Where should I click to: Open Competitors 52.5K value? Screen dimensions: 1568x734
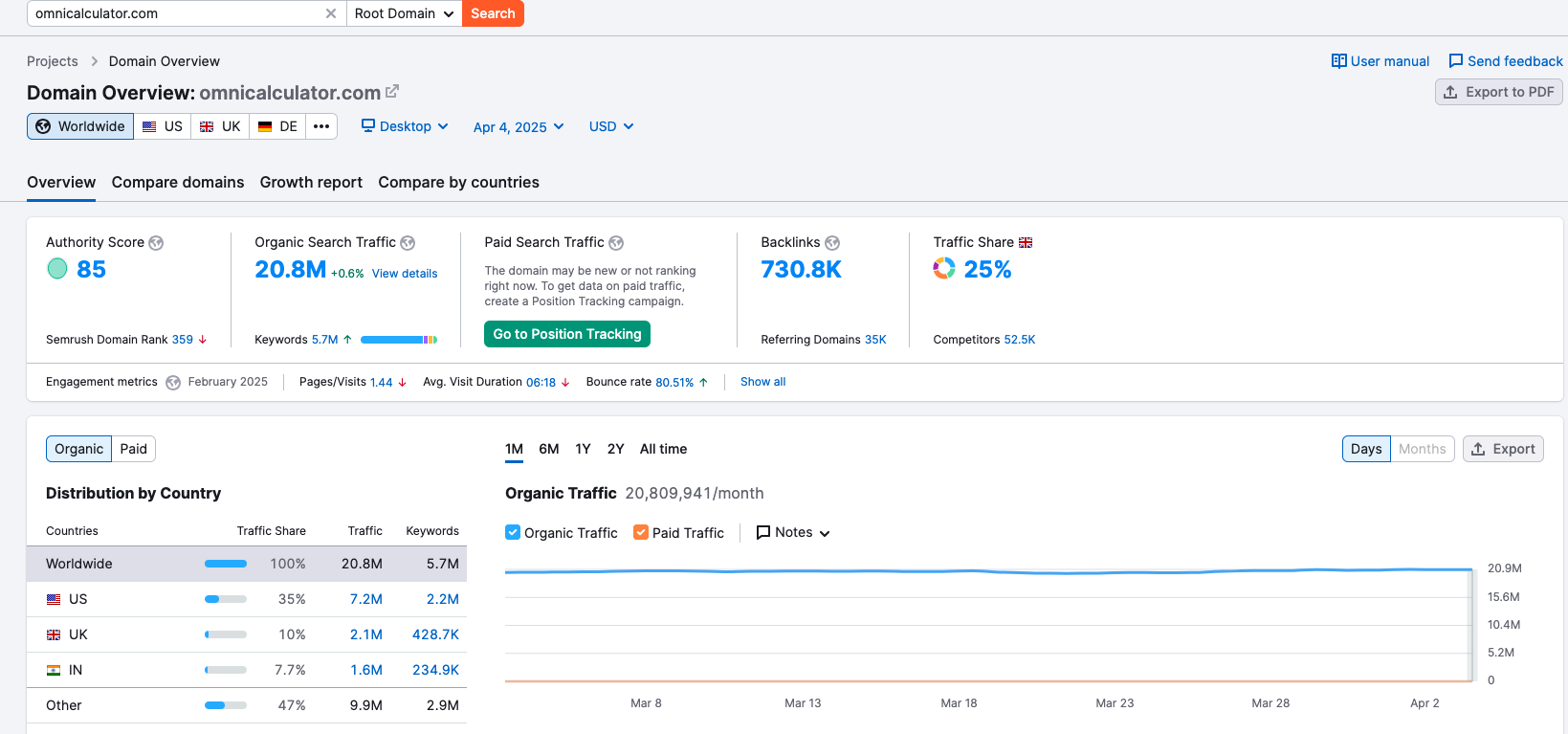point(1020,340)
